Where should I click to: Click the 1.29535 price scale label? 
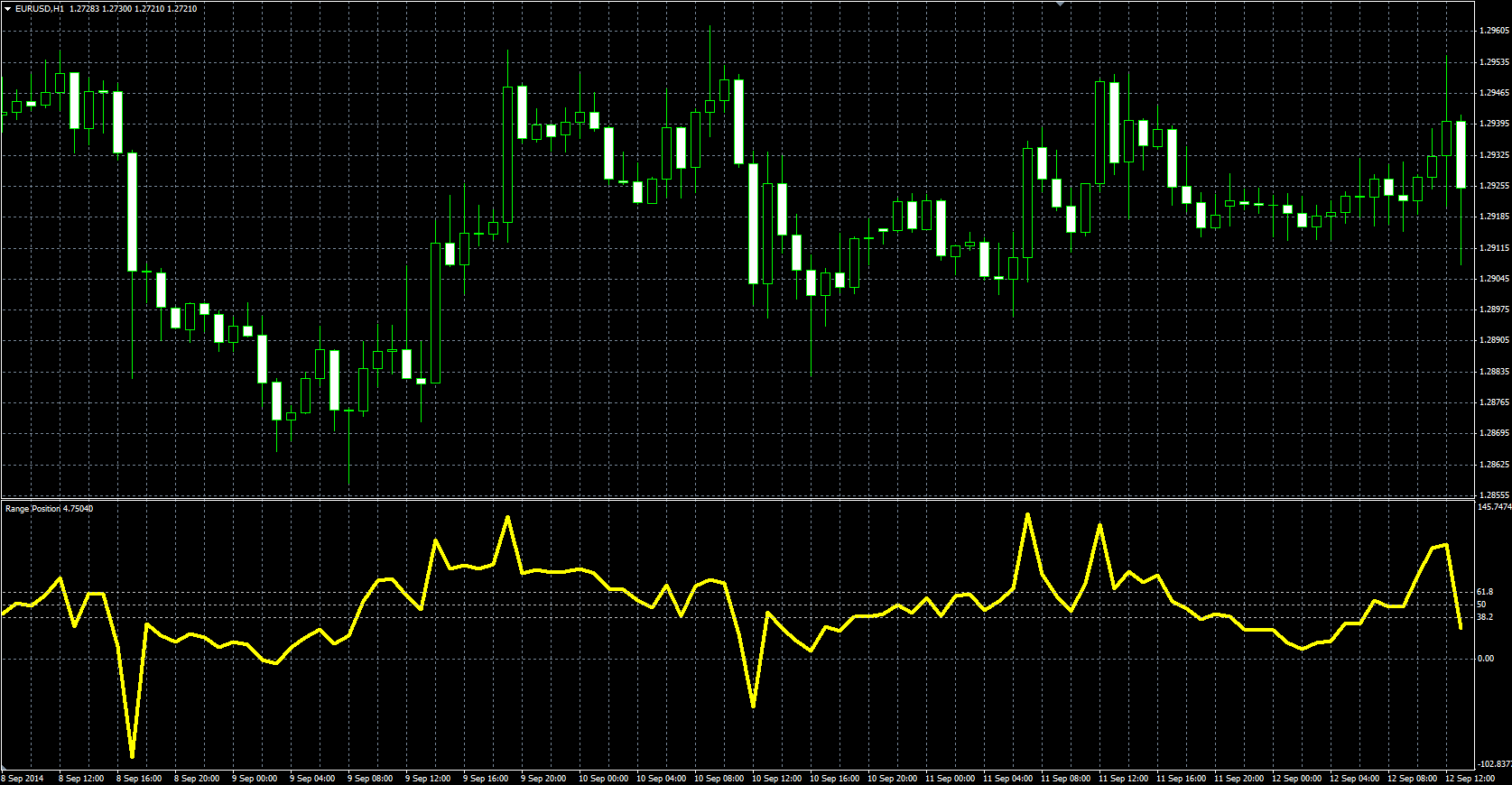coord(1494,62)
